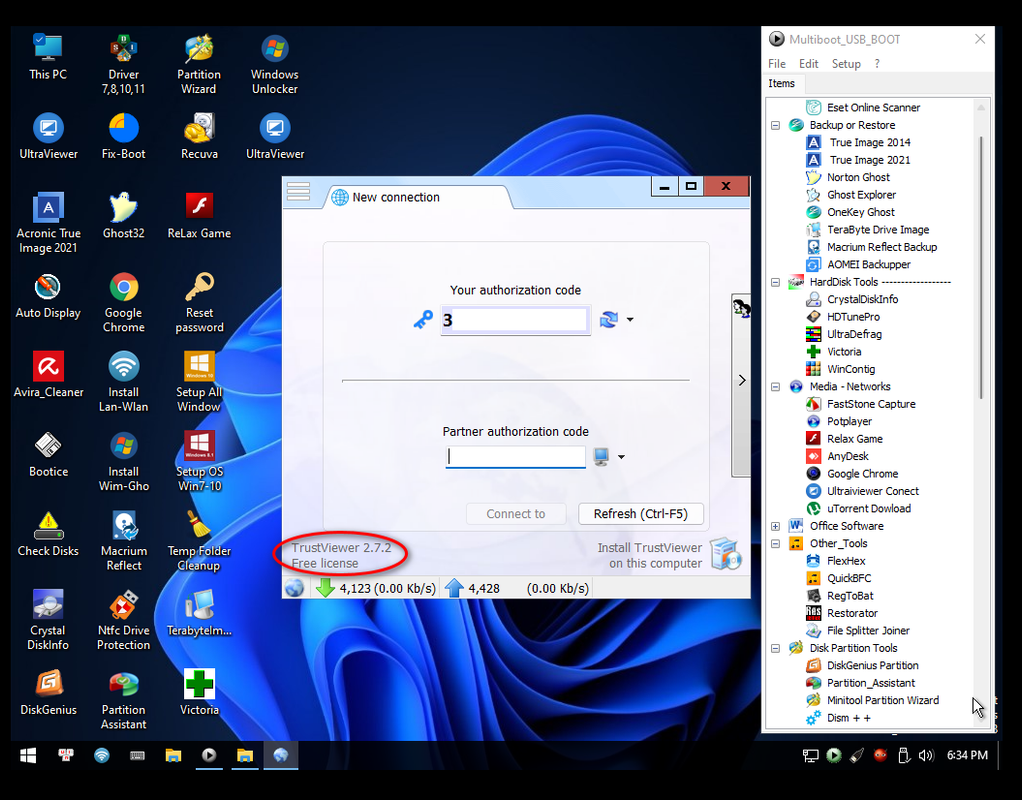Click the TrustViewer globe status icon
1022x800 pixels.
click(x=295, y=588)
